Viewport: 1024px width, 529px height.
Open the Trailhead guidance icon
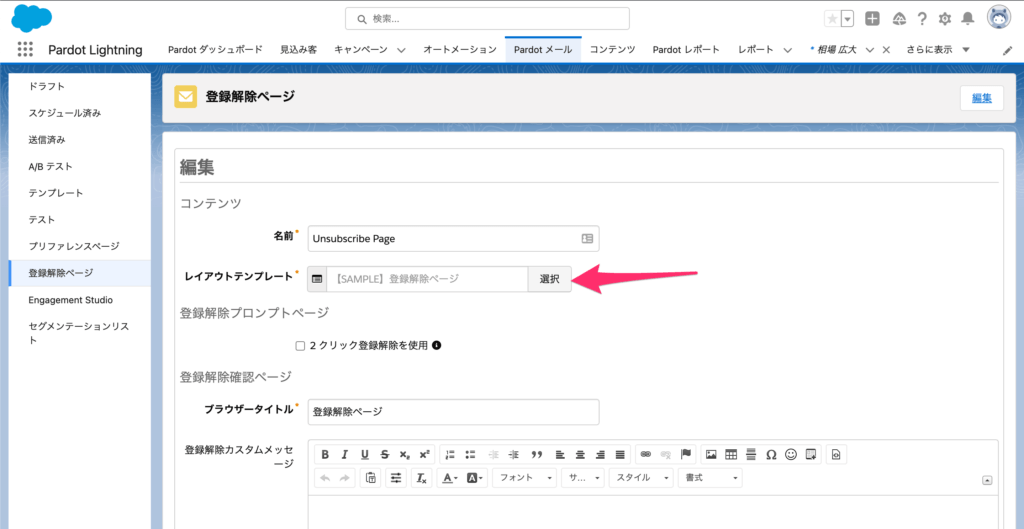pyautogui.click(x=899, y=19)
